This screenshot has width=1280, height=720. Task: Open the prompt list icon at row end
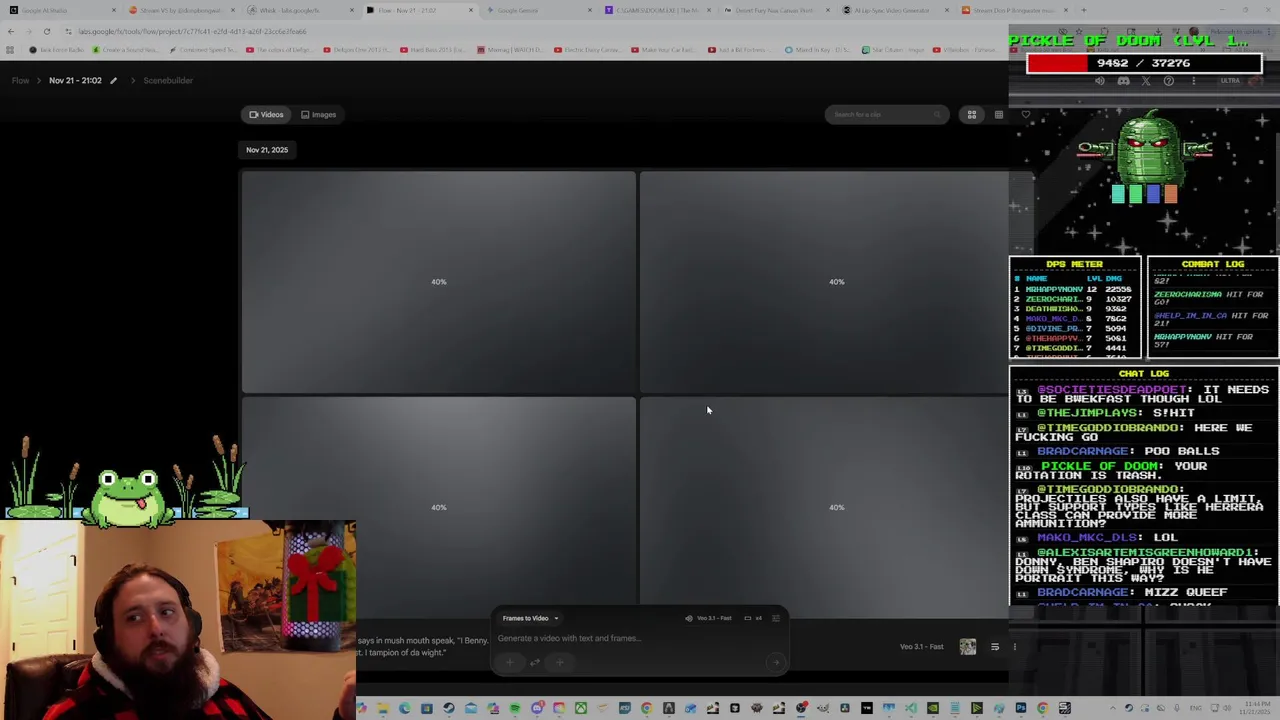coord(995,647)
